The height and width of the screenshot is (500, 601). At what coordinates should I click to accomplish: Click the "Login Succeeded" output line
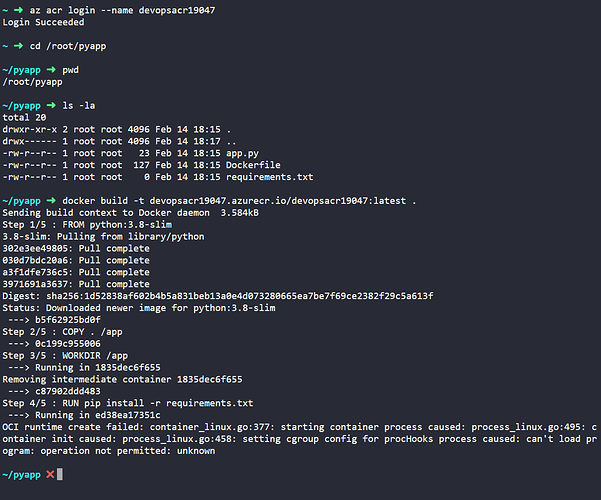[x=44, y=22]
